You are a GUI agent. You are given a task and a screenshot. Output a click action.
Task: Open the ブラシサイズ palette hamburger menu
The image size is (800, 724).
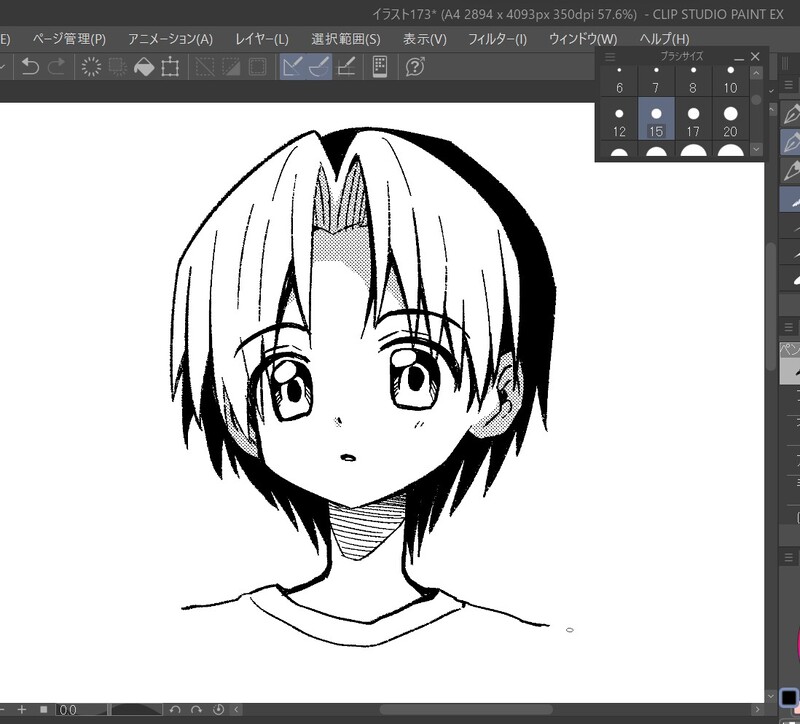pyautogui.click(x=610, y=57)
